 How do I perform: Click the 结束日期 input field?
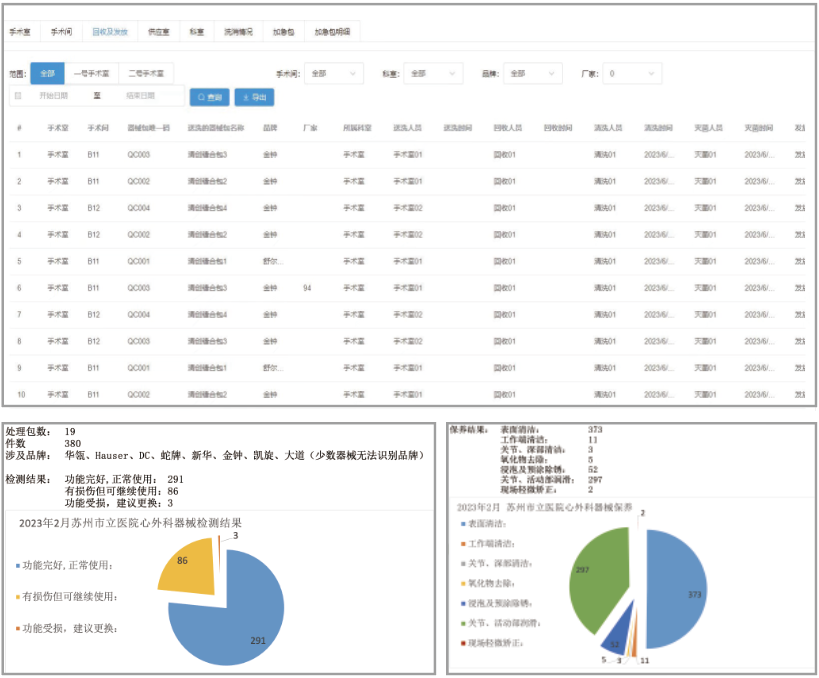140,97
